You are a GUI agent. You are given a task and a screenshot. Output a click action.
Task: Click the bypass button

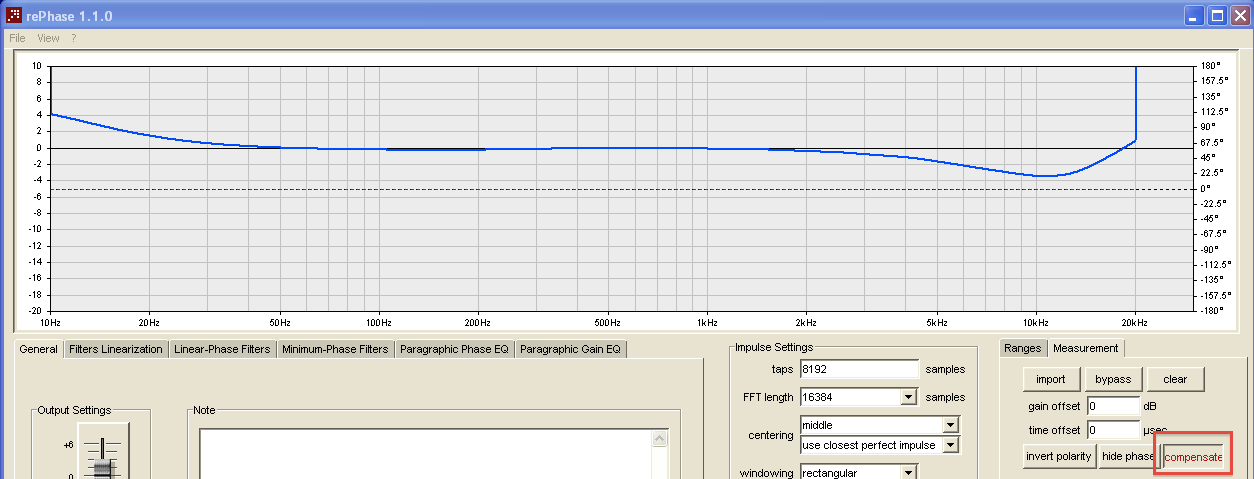1113,379
